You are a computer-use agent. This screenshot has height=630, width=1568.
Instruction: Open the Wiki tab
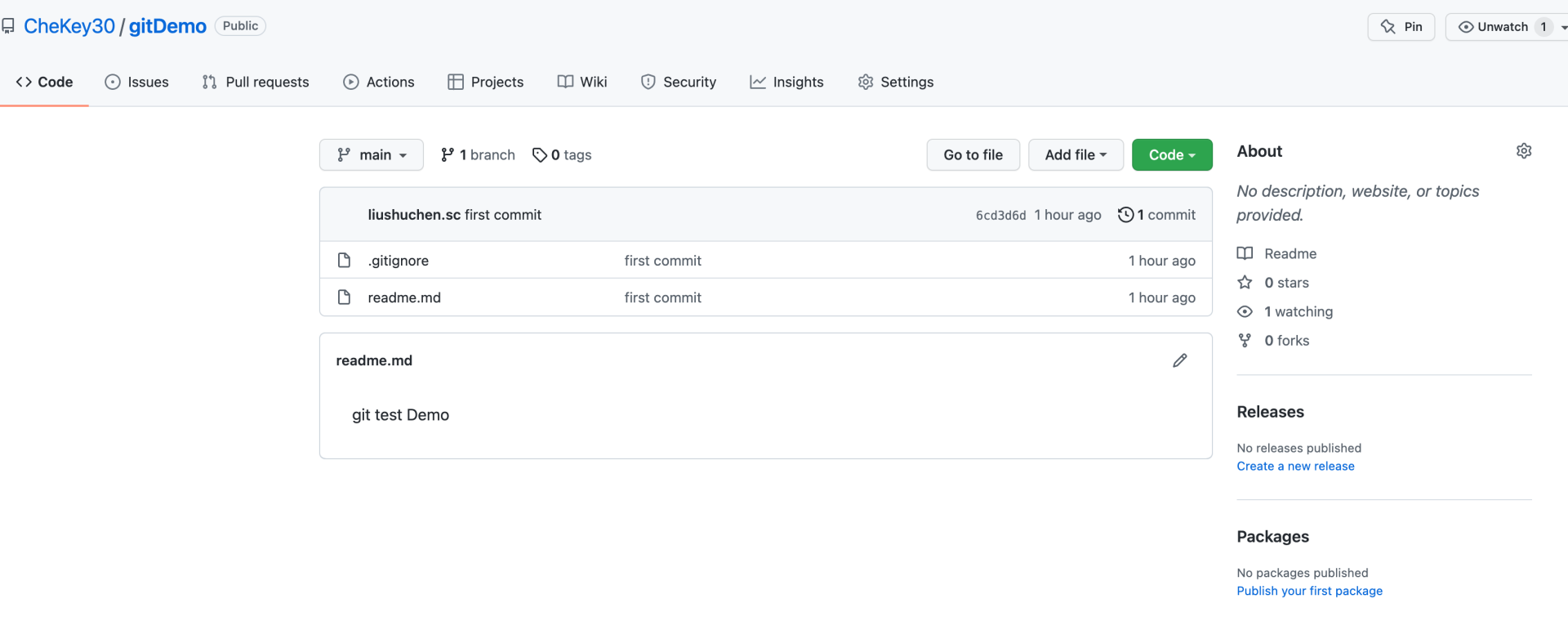coord(582,82)
